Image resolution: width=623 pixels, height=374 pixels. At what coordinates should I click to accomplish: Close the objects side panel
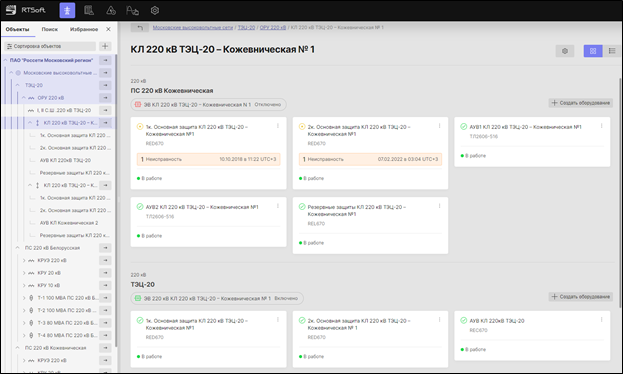point(108,29)
